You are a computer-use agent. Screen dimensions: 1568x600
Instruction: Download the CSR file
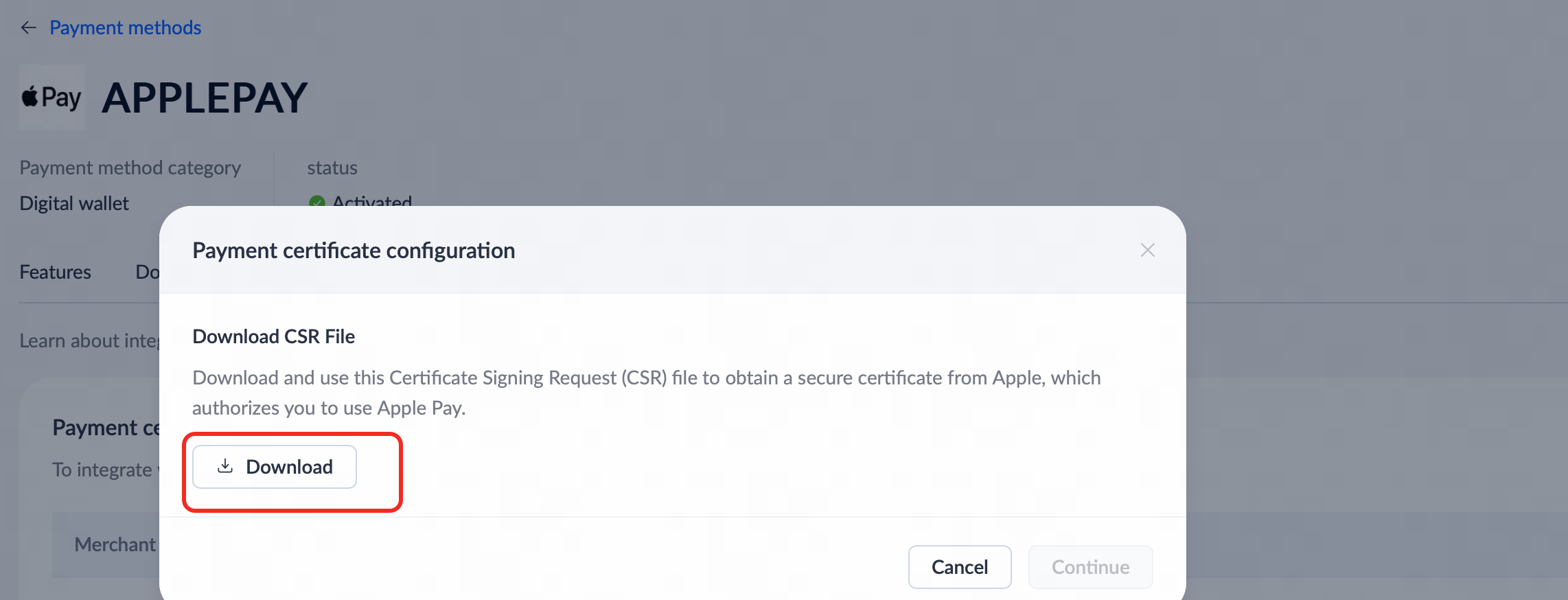(275, 467)
